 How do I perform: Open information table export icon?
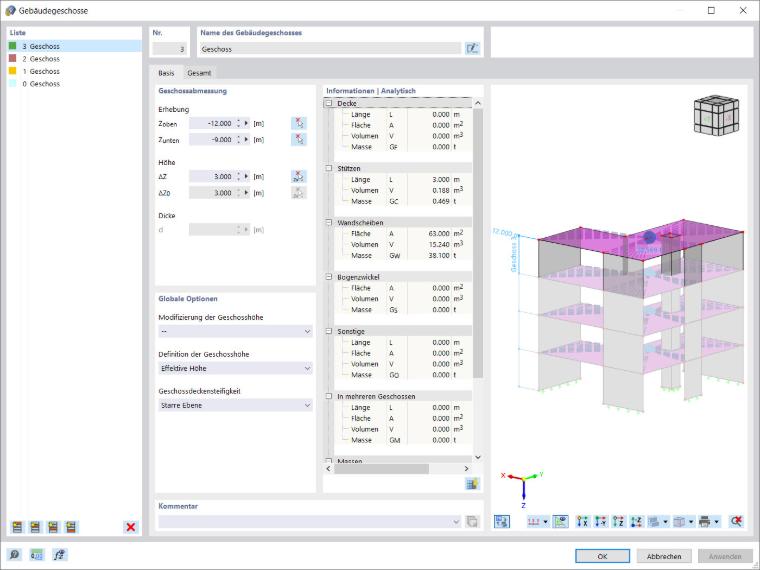pos(472,484)
